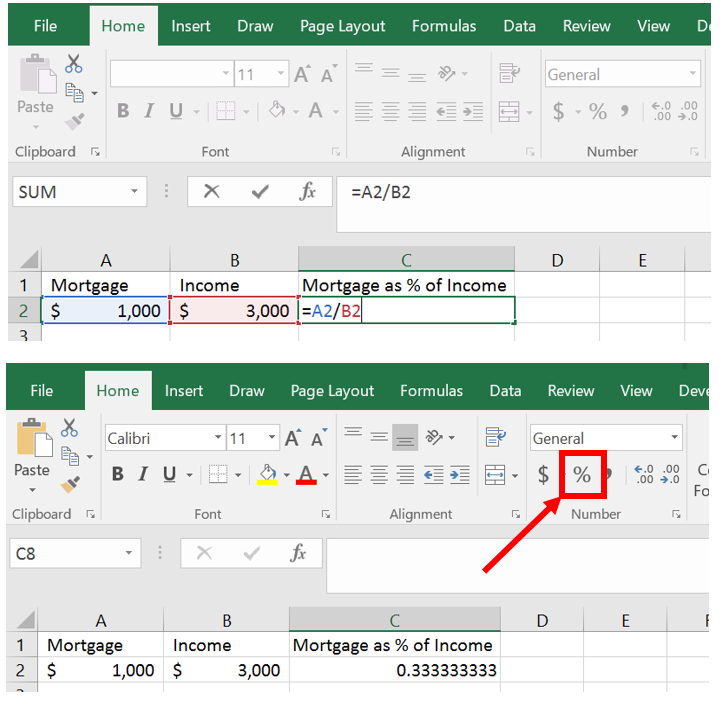Image resolution: width=727 pixels, height=708 pixels.
Task: Expand Name Box dropdown showing SUM
Action: tap(134, 191)
